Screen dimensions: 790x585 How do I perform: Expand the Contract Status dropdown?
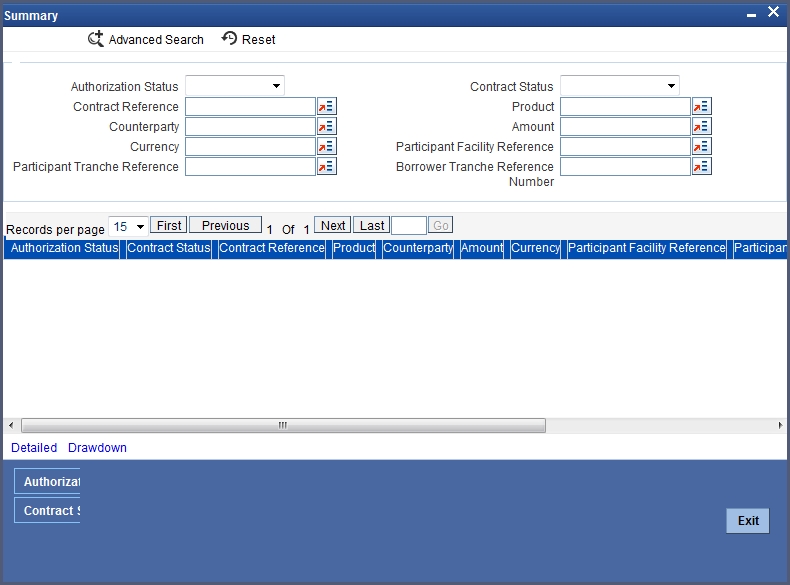click(620, 86)
